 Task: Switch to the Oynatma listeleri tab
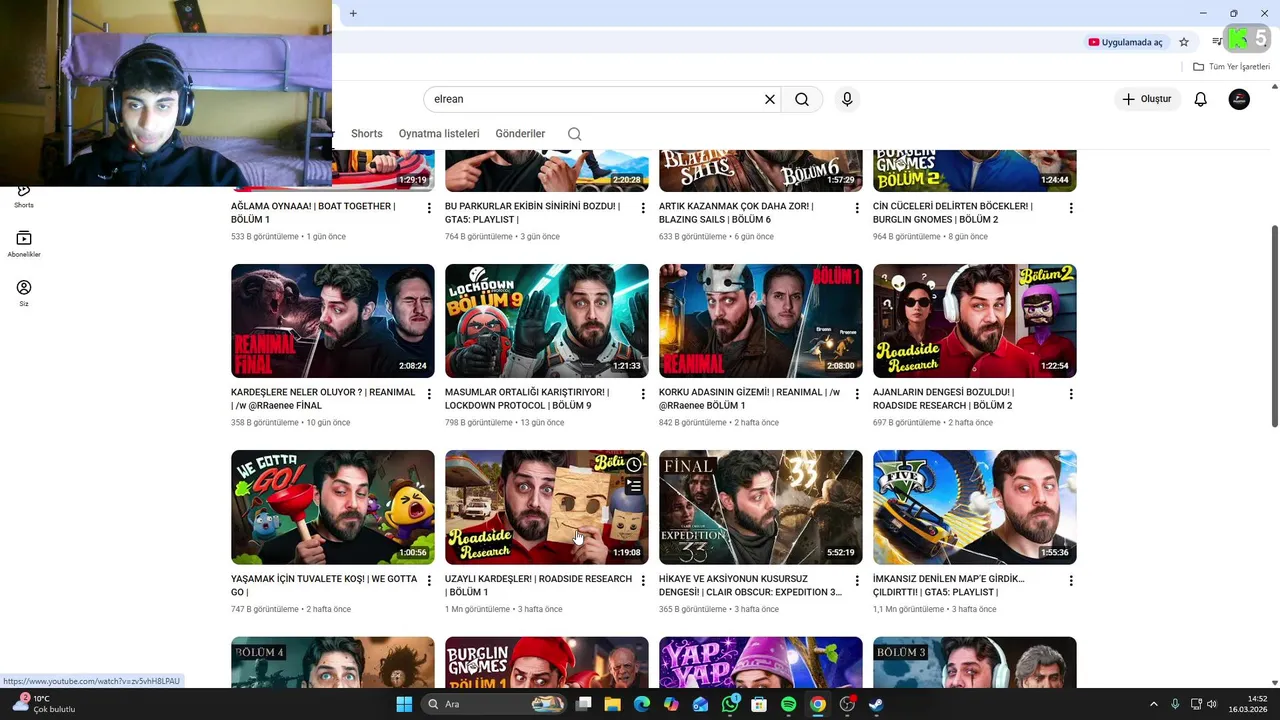[439, 134]
